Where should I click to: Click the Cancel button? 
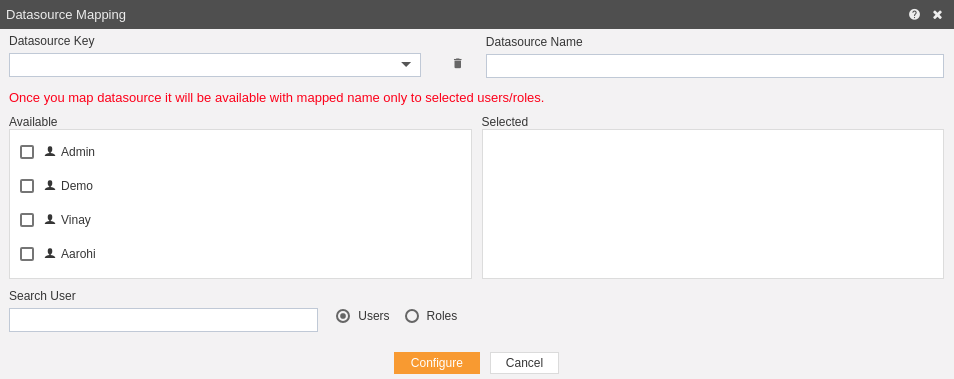[x=524, y=363]
